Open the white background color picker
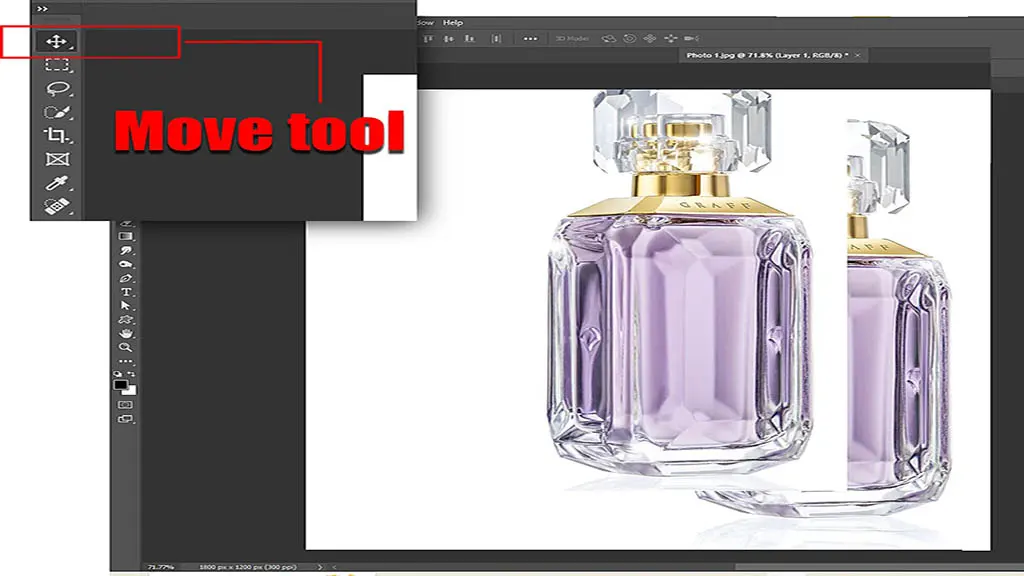This screenshot has width=1024, height=576. tap(132, 392)
